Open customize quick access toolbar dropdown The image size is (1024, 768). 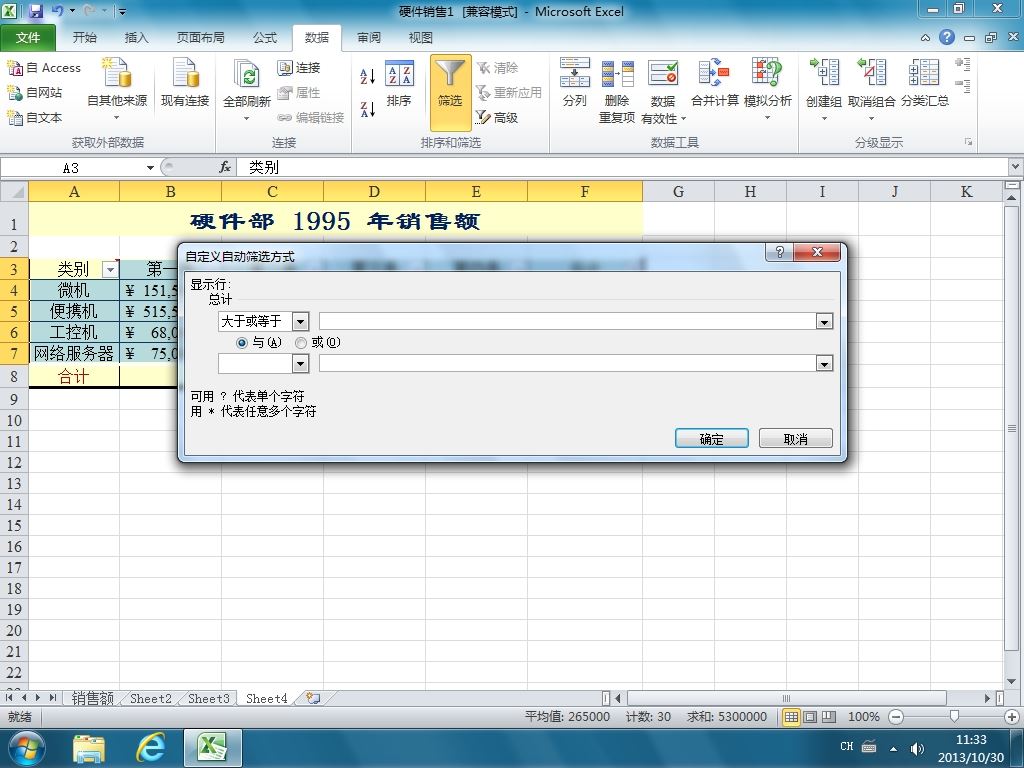point(122,11)
